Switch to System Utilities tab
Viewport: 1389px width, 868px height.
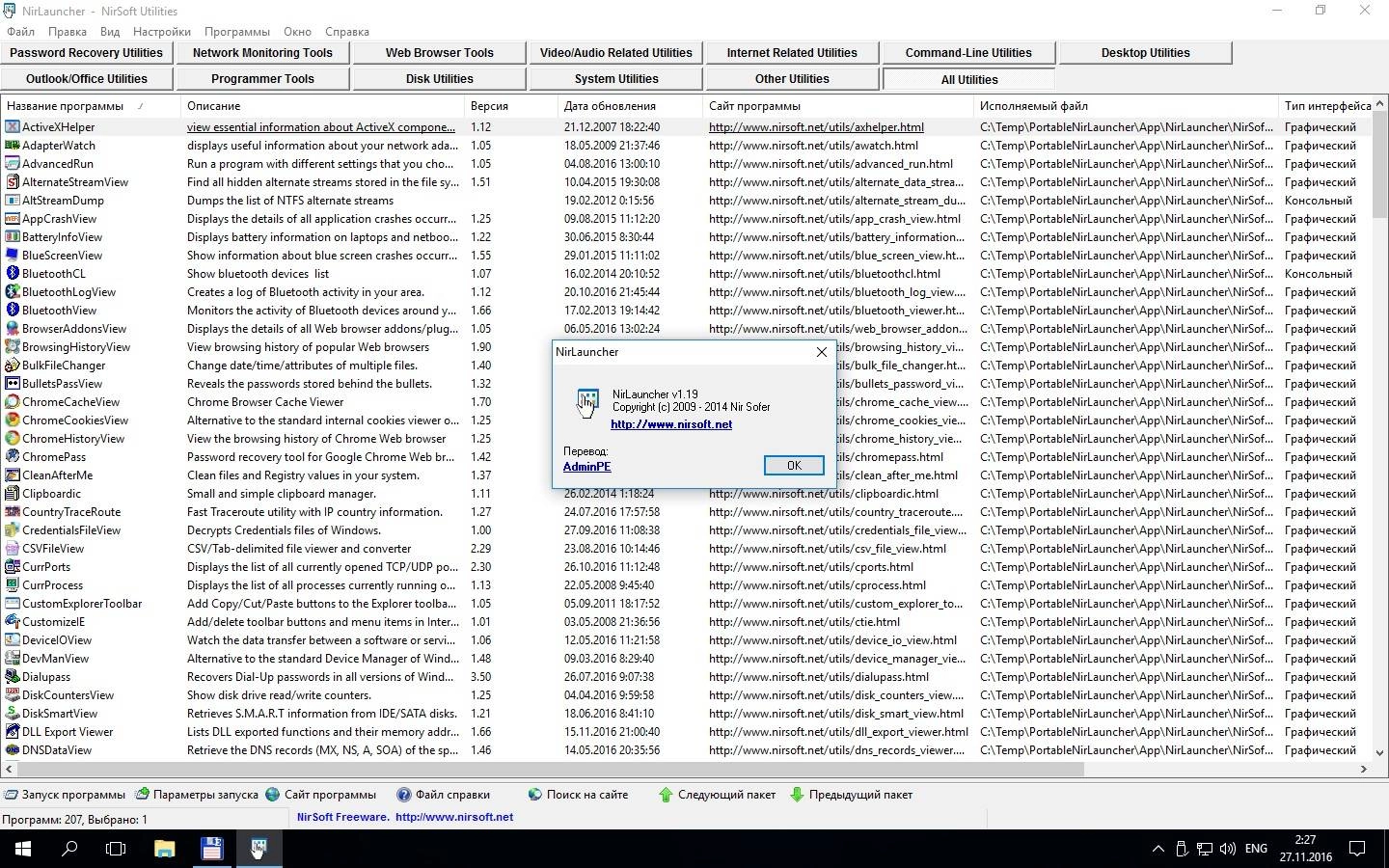pyautogui.click(x=615, y=79)
